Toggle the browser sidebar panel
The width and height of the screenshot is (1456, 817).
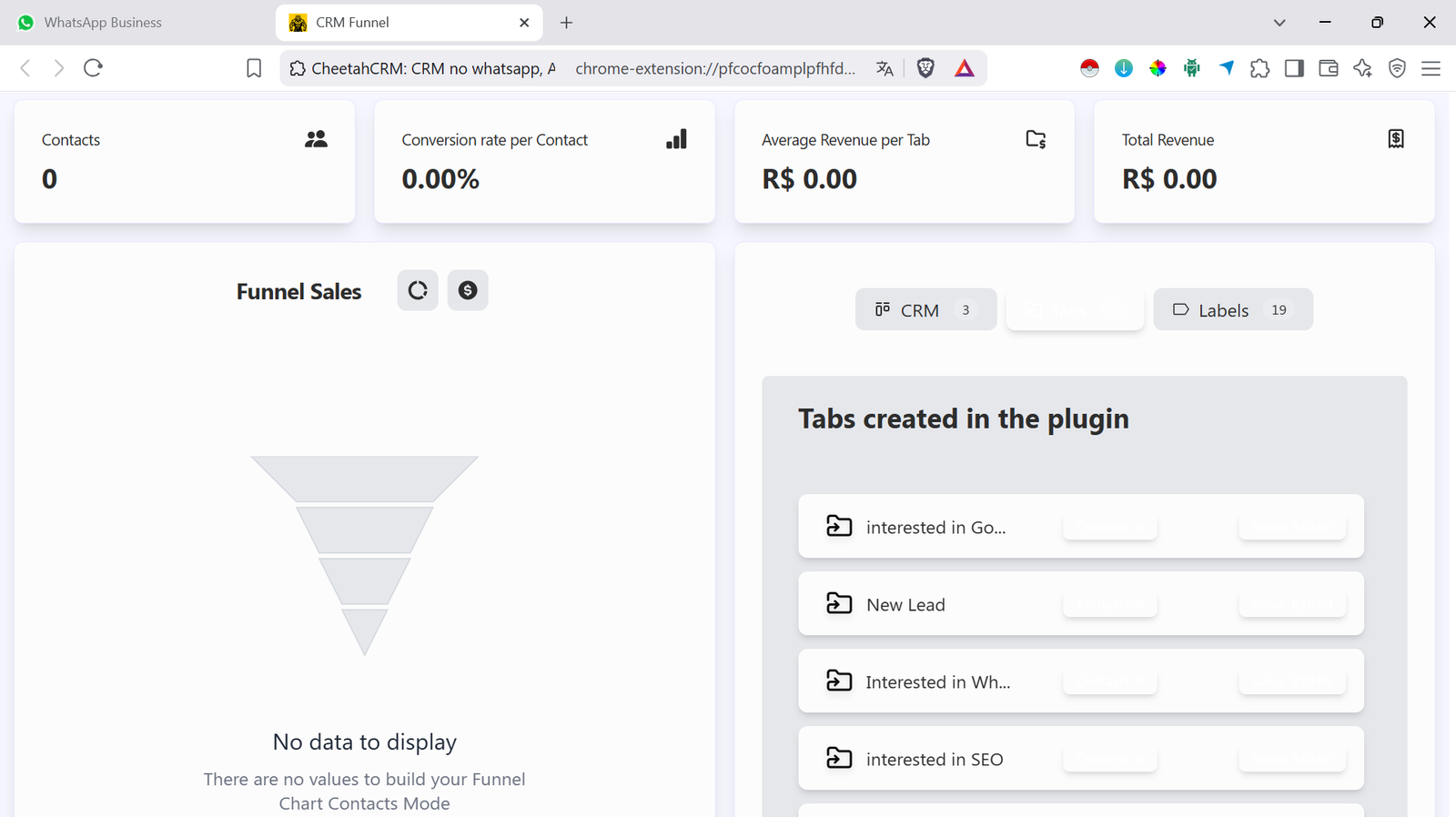tap(1294, 68)
